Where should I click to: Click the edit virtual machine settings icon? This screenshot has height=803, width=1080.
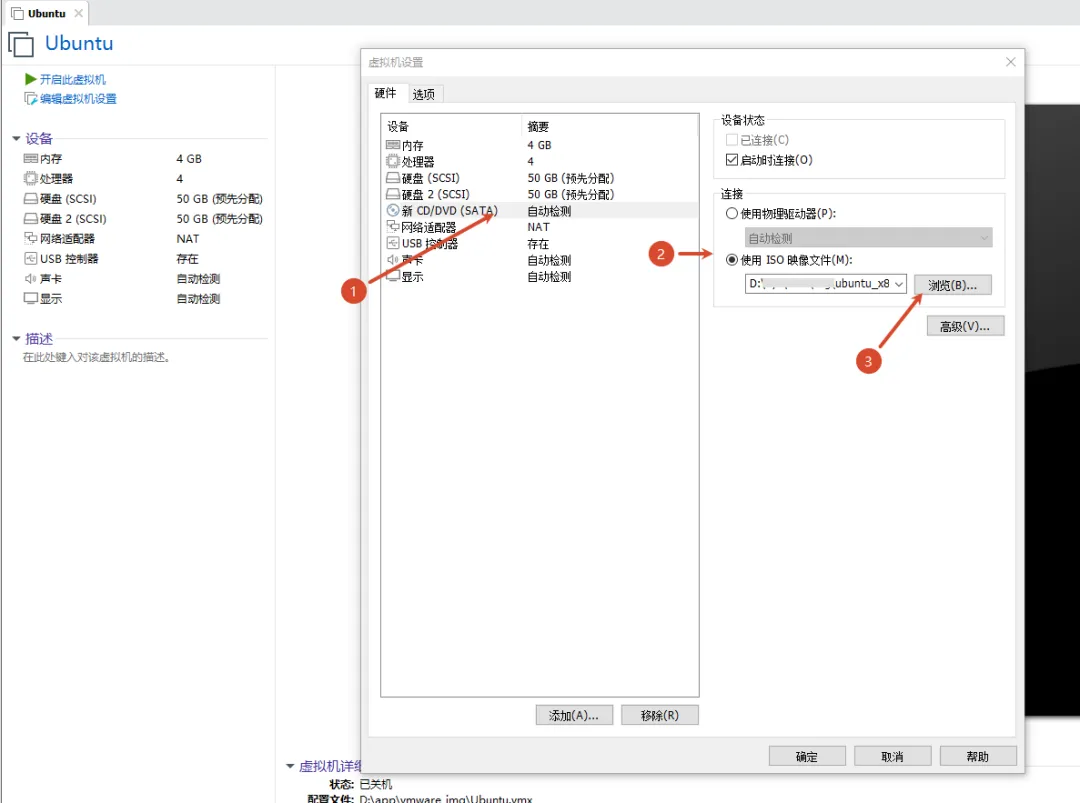(x=30, y=98)
